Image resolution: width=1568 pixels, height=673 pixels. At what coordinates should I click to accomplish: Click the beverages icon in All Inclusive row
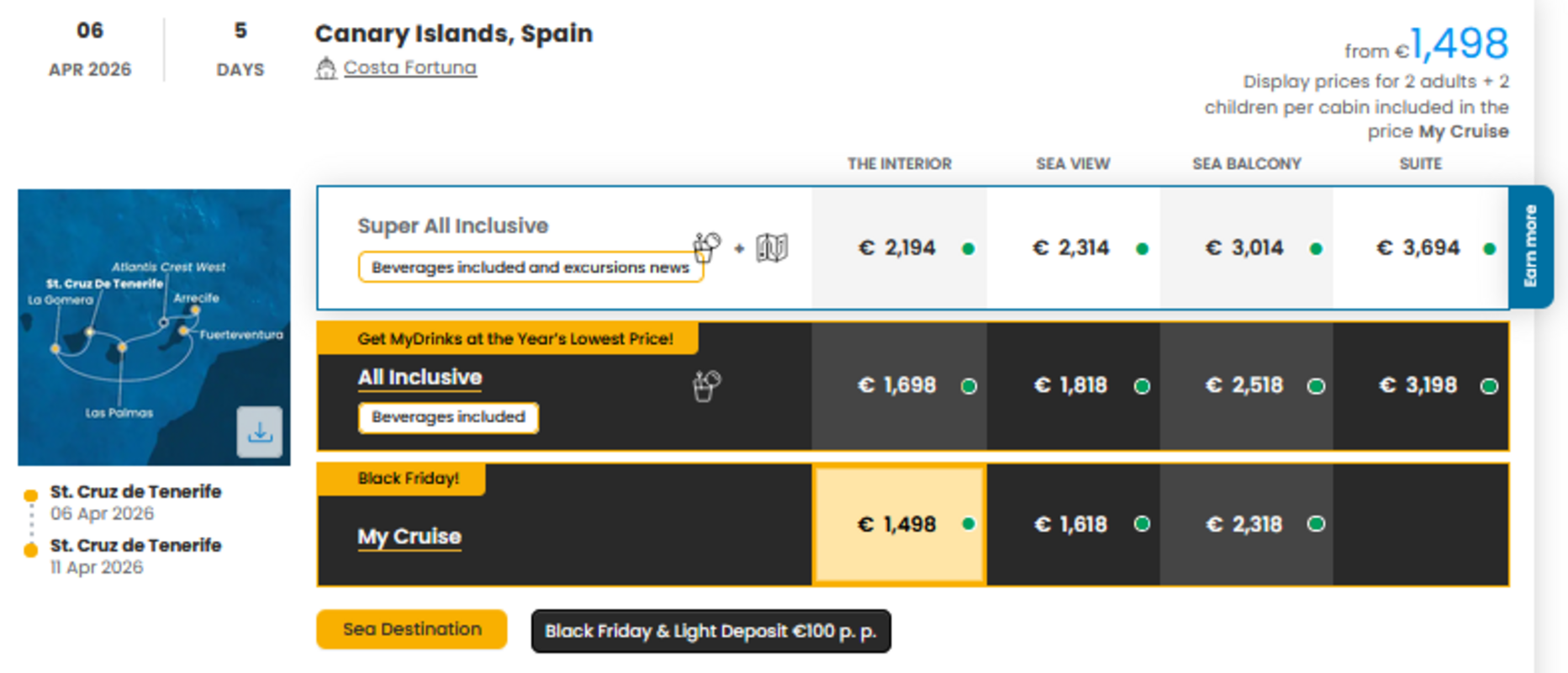706,385
